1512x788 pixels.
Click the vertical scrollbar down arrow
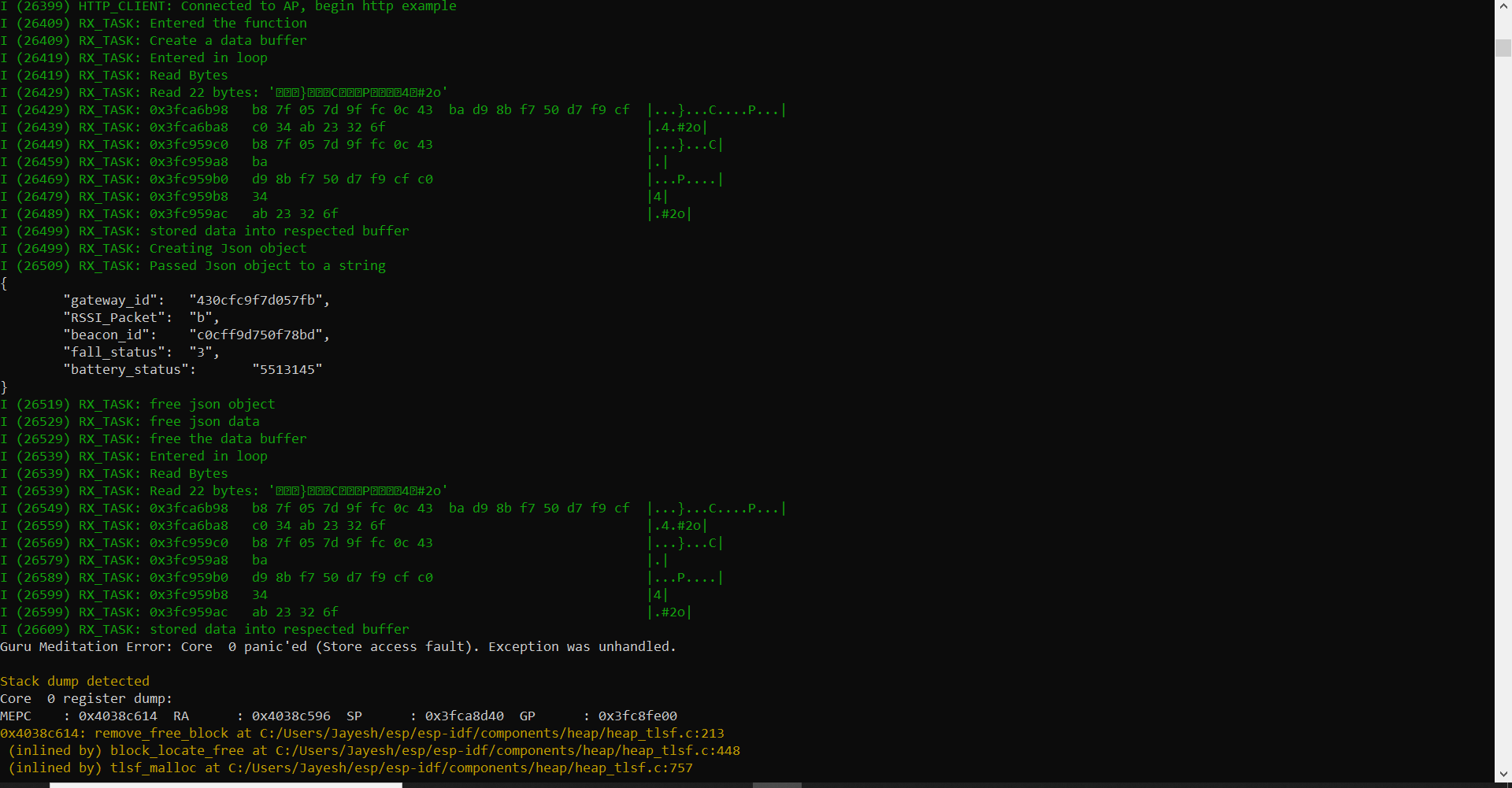coord(1503,775)
